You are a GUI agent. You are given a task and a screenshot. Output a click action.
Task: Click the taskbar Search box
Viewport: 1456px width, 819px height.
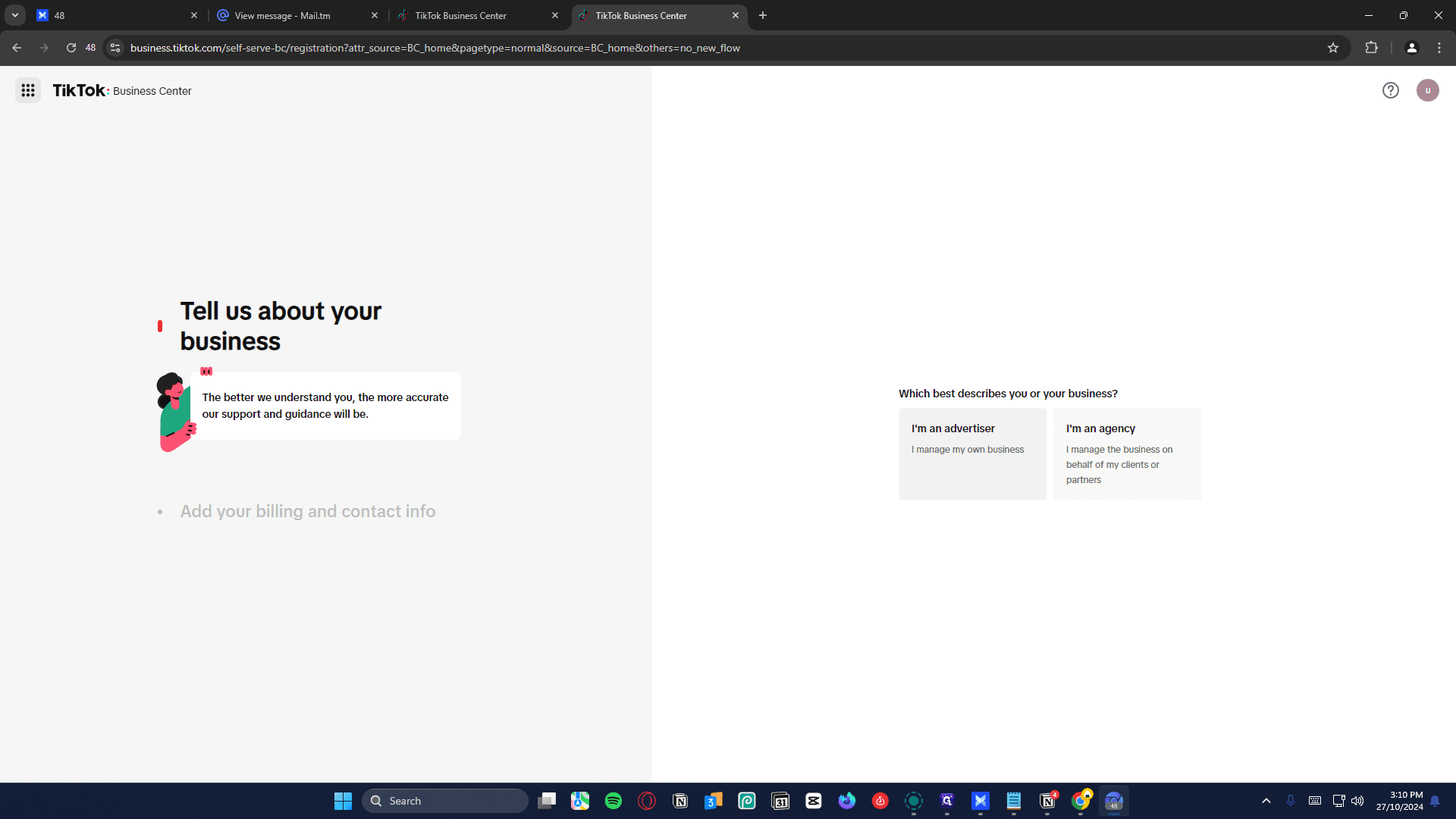click(445, 801)
